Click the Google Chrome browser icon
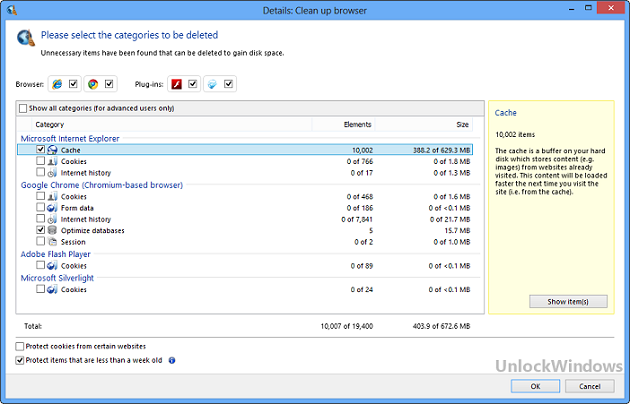Screen dimensions: 630x404 pyautogui.click(x=93, y=84)
